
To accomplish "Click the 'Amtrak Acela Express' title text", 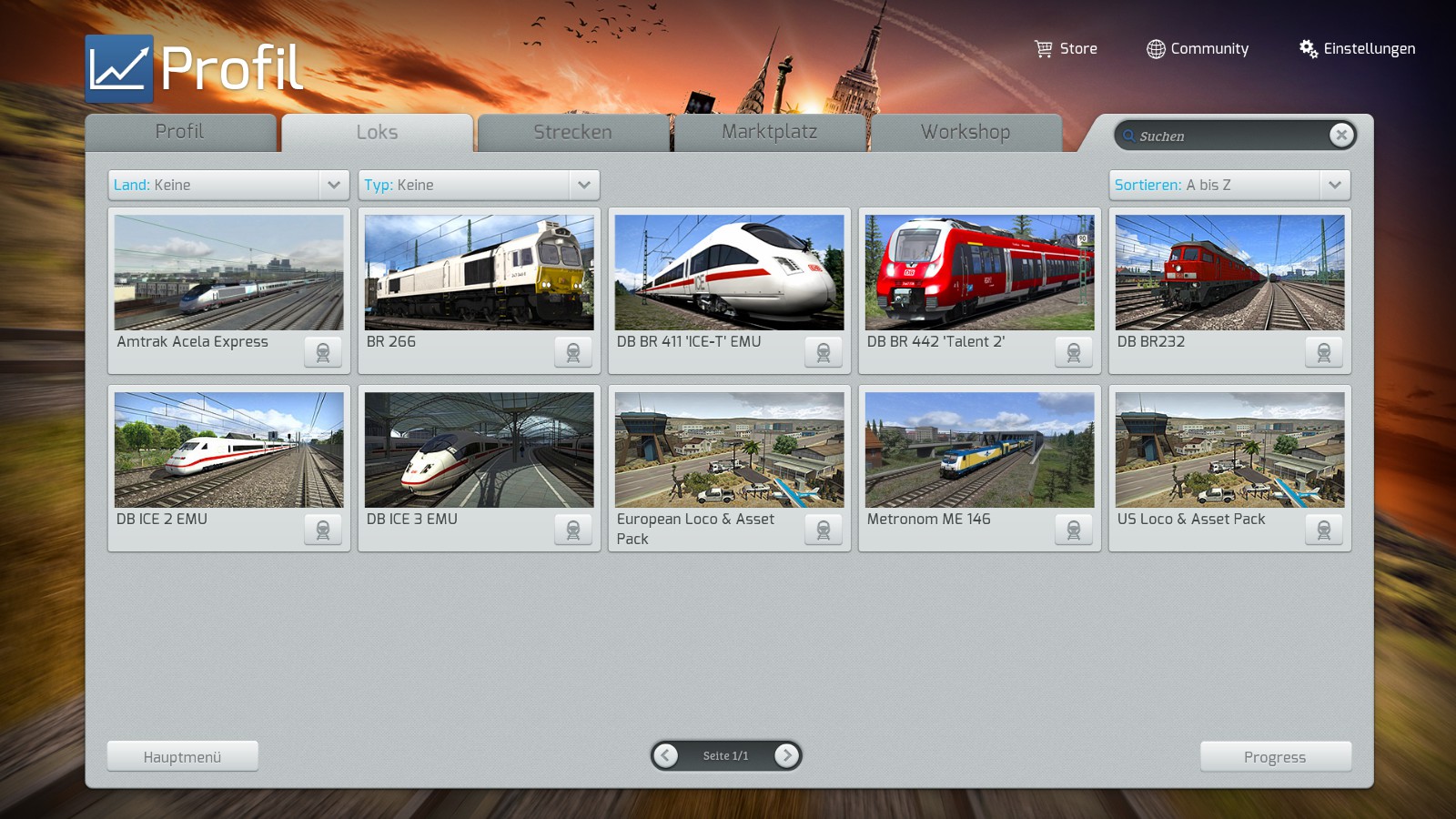I will point(193,342).
